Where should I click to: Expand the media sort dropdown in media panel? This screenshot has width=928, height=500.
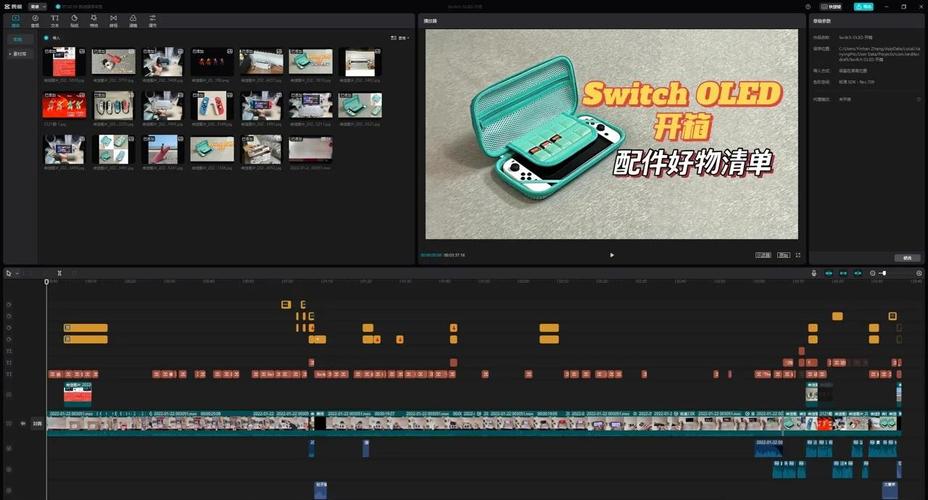(400, 38)
